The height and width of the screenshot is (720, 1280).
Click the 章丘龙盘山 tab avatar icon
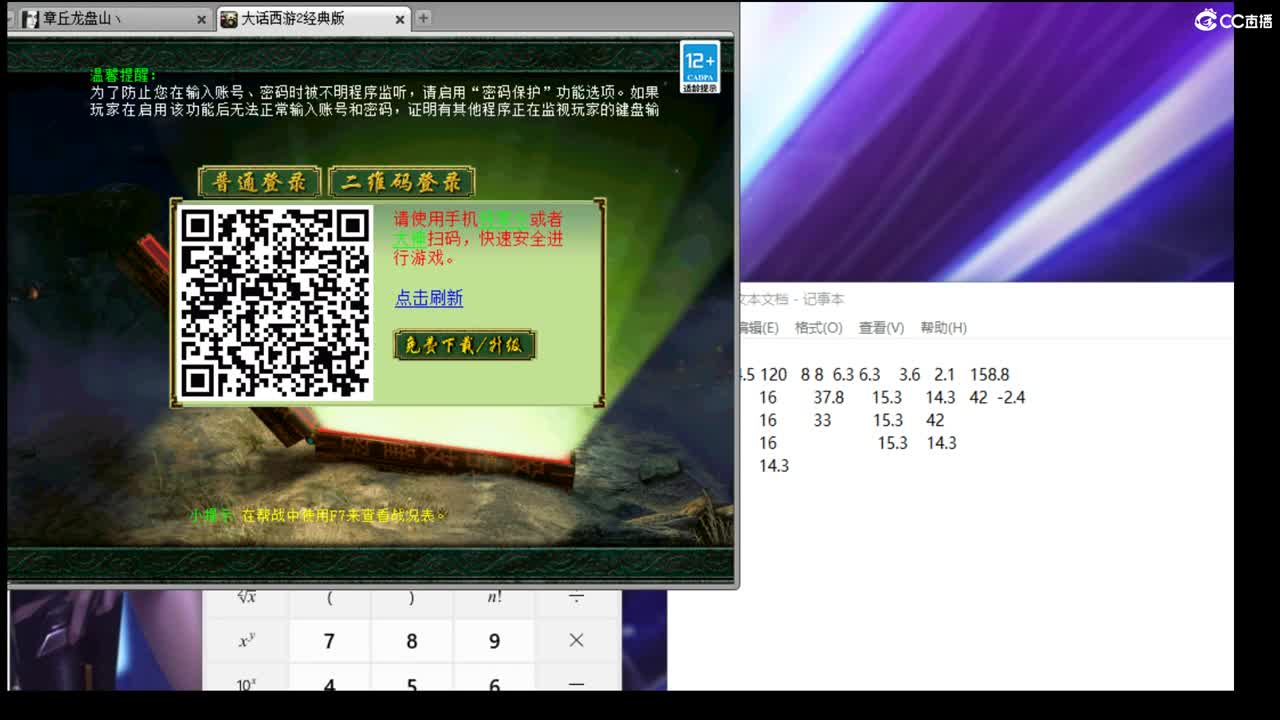(x=30, y=19)
